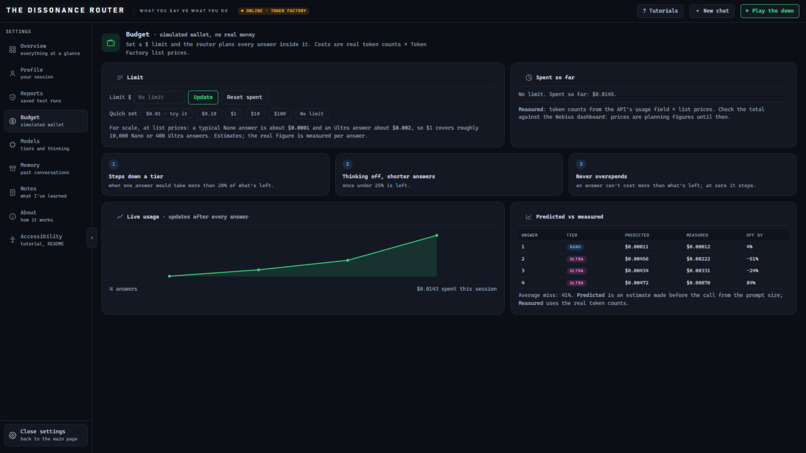Click the "$0.0143 spent this session" text
Image resolution: width=806 pixels, height=453 pixels.
pyautogui.click(x=456, y=289)
